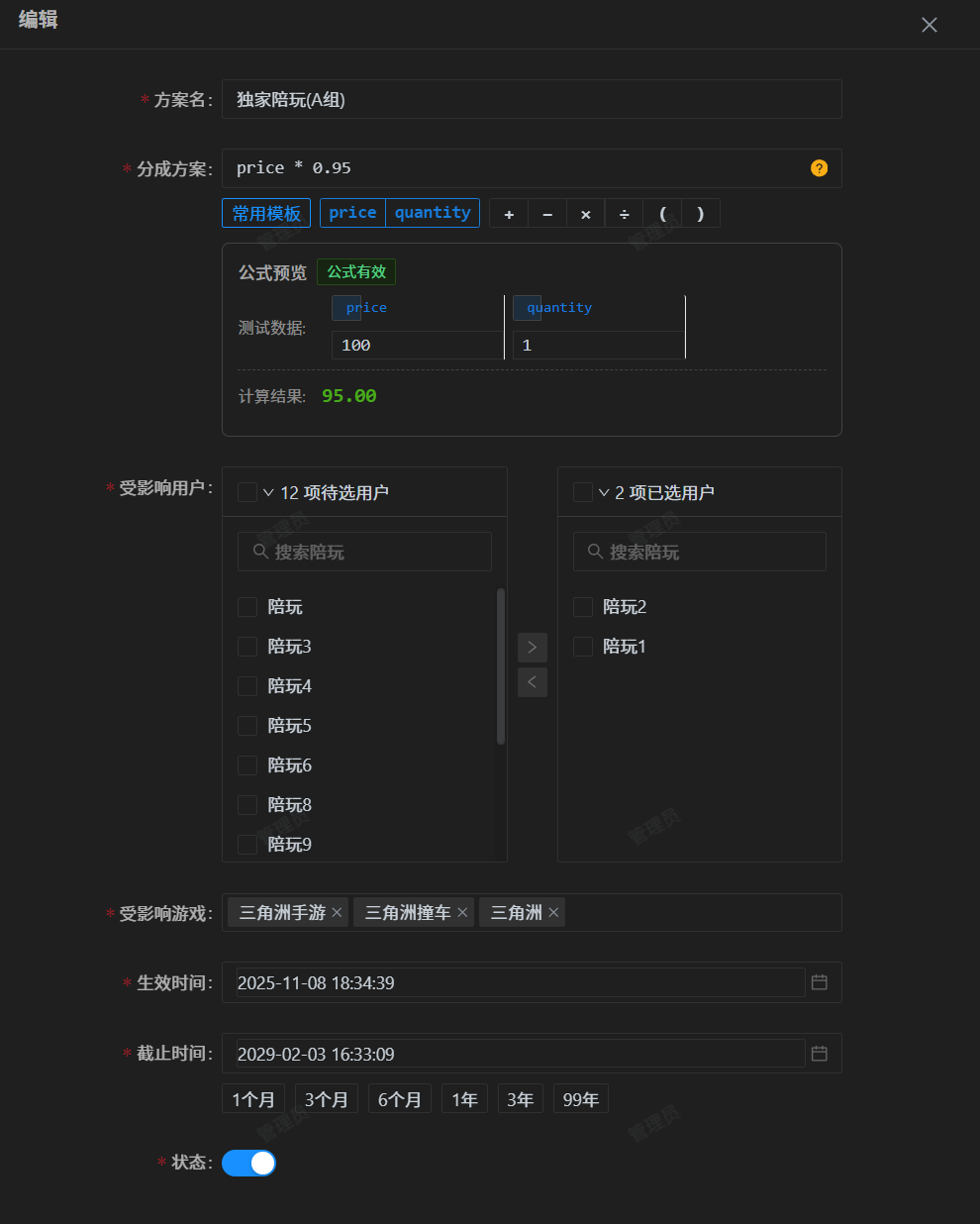
Task: Remove the 三角洲撞车 game tag
Action: 462,912
